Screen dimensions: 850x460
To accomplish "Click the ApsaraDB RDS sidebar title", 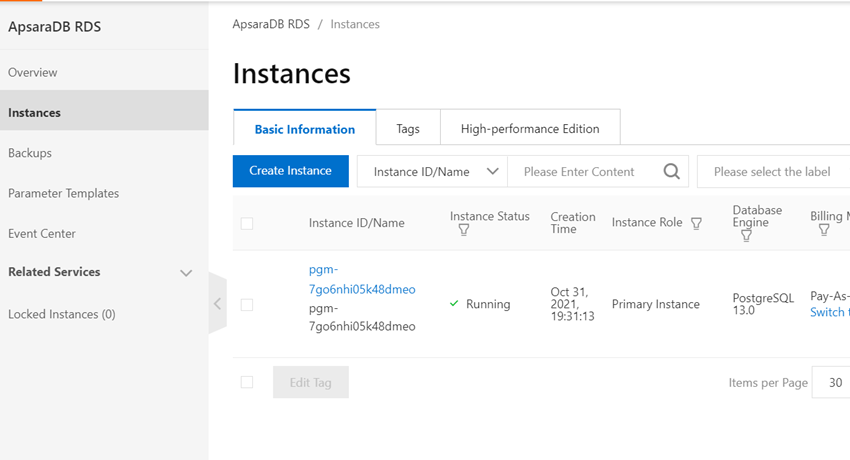I will coord(54,27).
